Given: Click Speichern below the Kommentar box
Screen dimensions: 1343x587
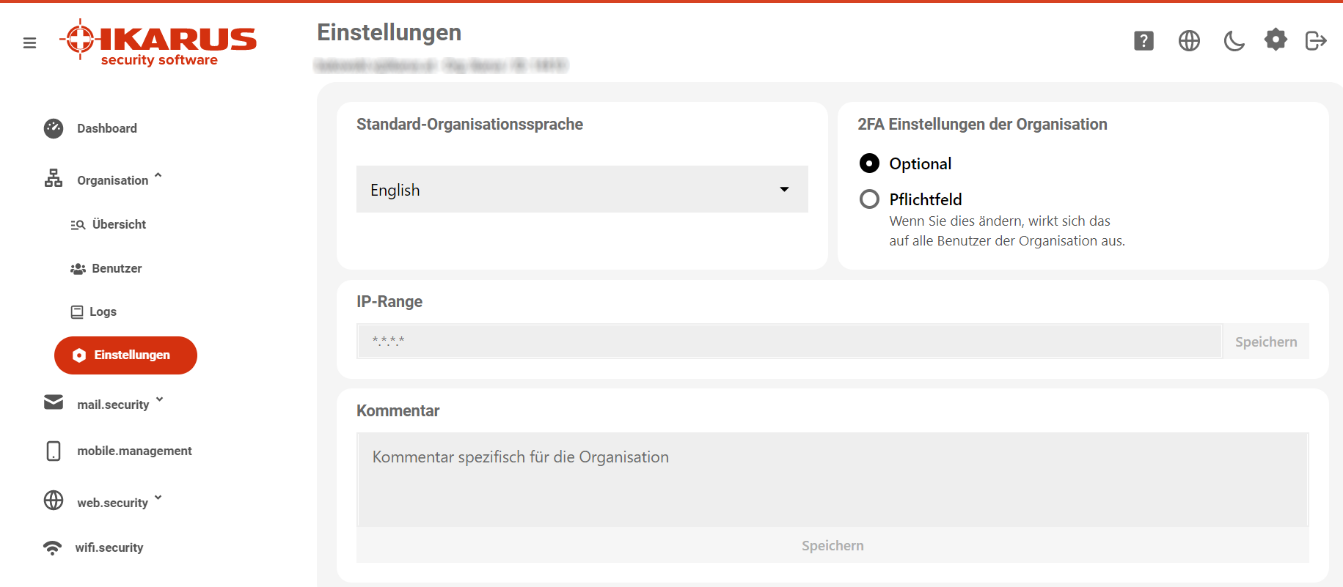Looking at the screenshot, I should pyautogui.click(x=832, y=545).
